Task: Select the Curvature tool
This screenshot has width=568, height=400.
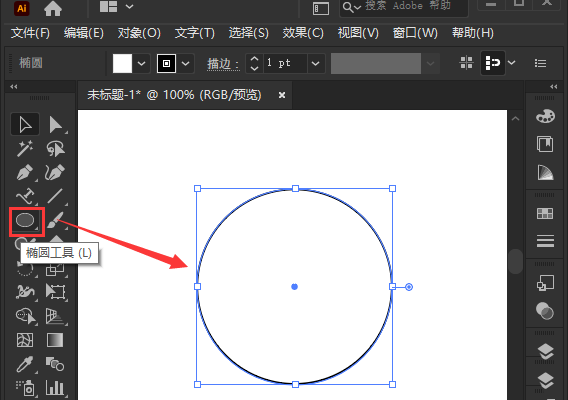Action: 55,172
